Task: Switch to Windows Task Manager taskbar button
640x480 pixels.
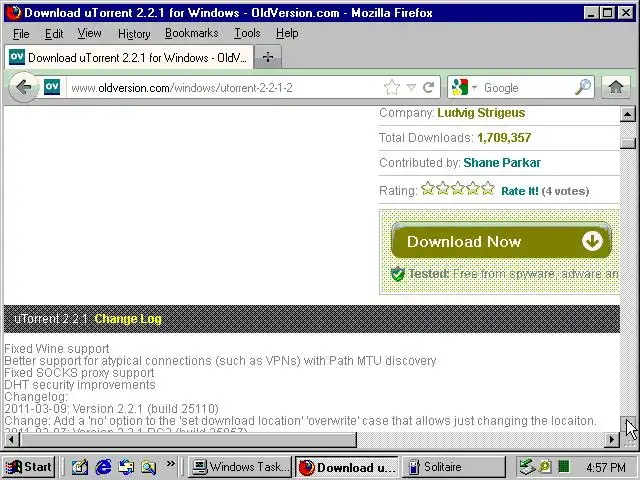Action: [241, 467]
